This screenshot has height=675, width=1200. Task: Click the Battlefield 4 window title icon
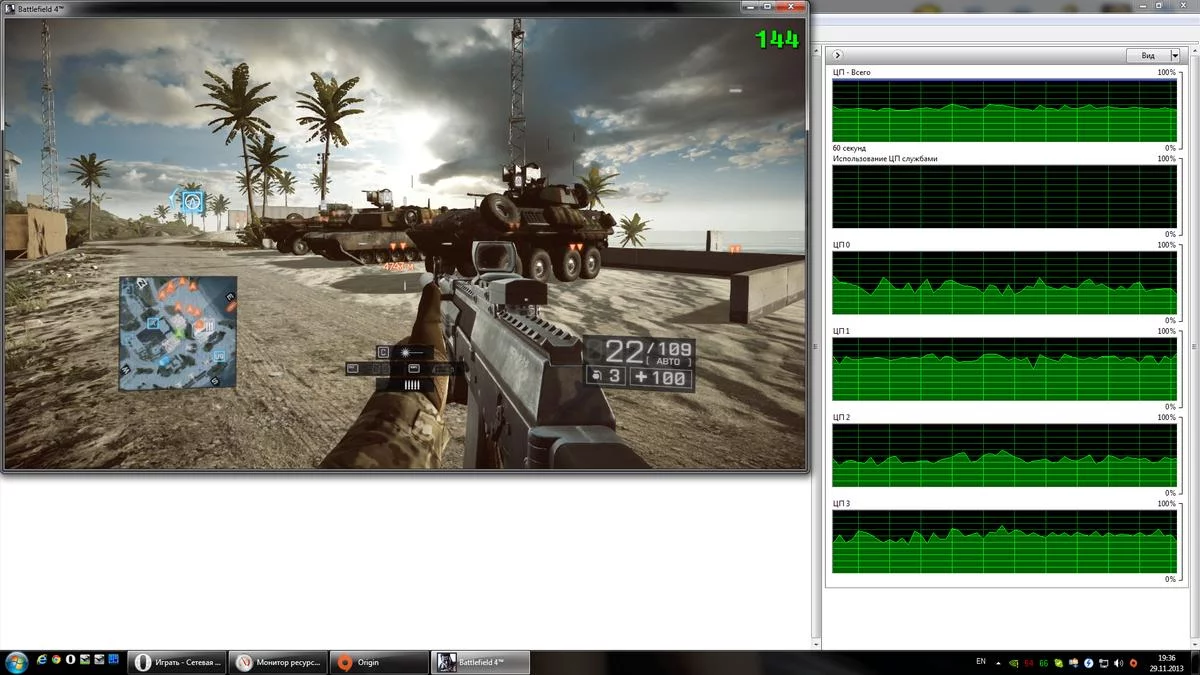click(10, 7)
